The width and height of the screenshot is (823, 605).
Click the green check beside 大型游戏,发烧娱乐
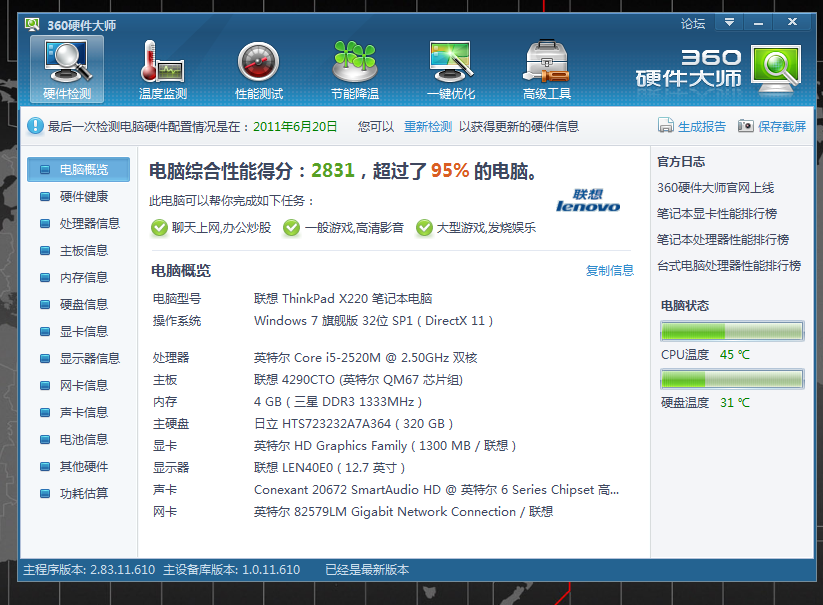coord(424,228)
